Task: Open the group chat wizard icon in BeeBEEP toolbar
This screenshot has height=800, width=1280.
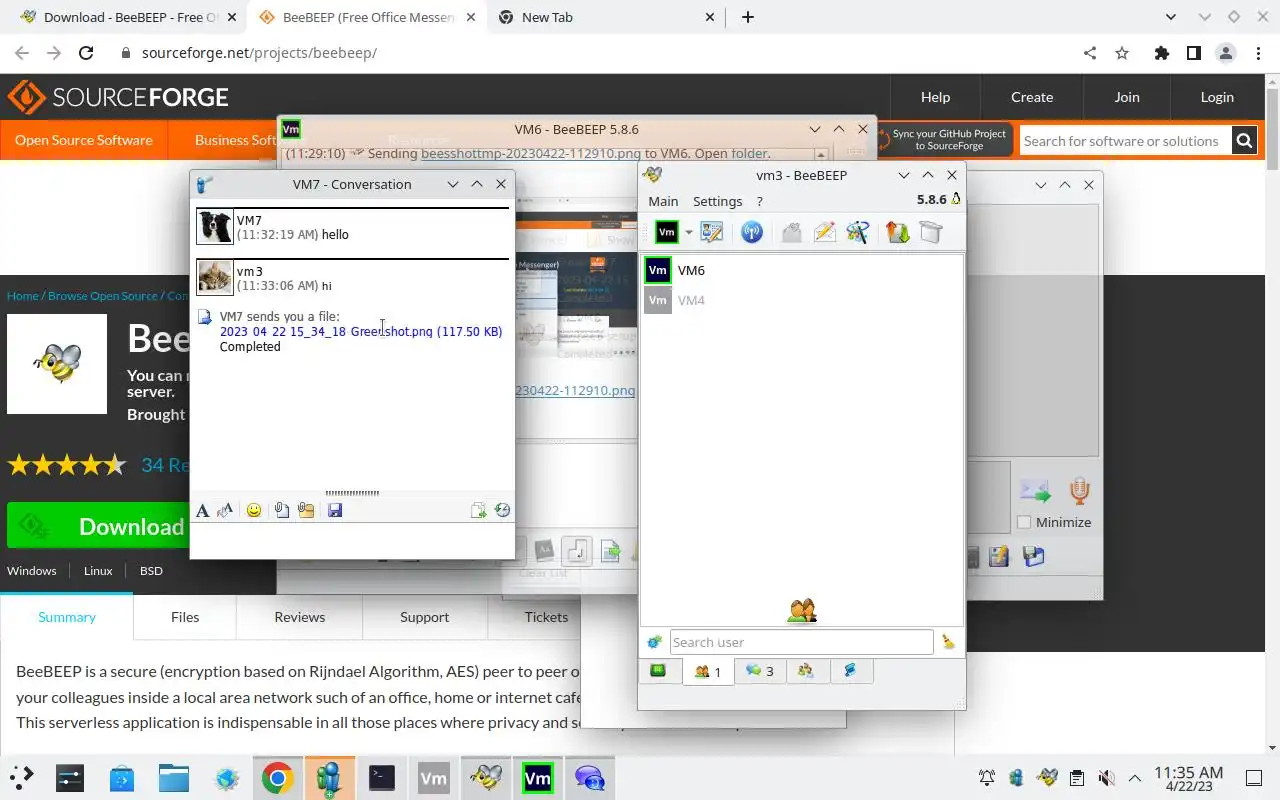Action: pyautogui.click(x=858, y=232)
